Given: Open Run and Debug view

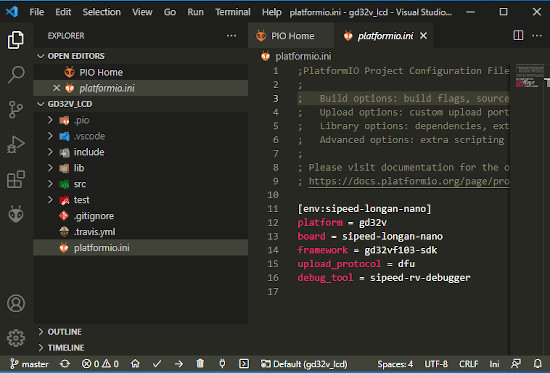Looking at the screenshot, I should coord(16,144).
